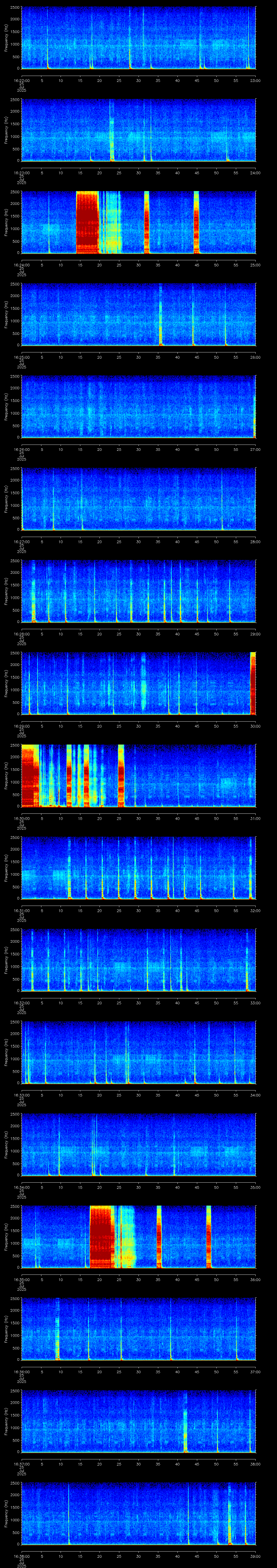
Task: Select the 26:00 end time label
Action: (255, 357)
